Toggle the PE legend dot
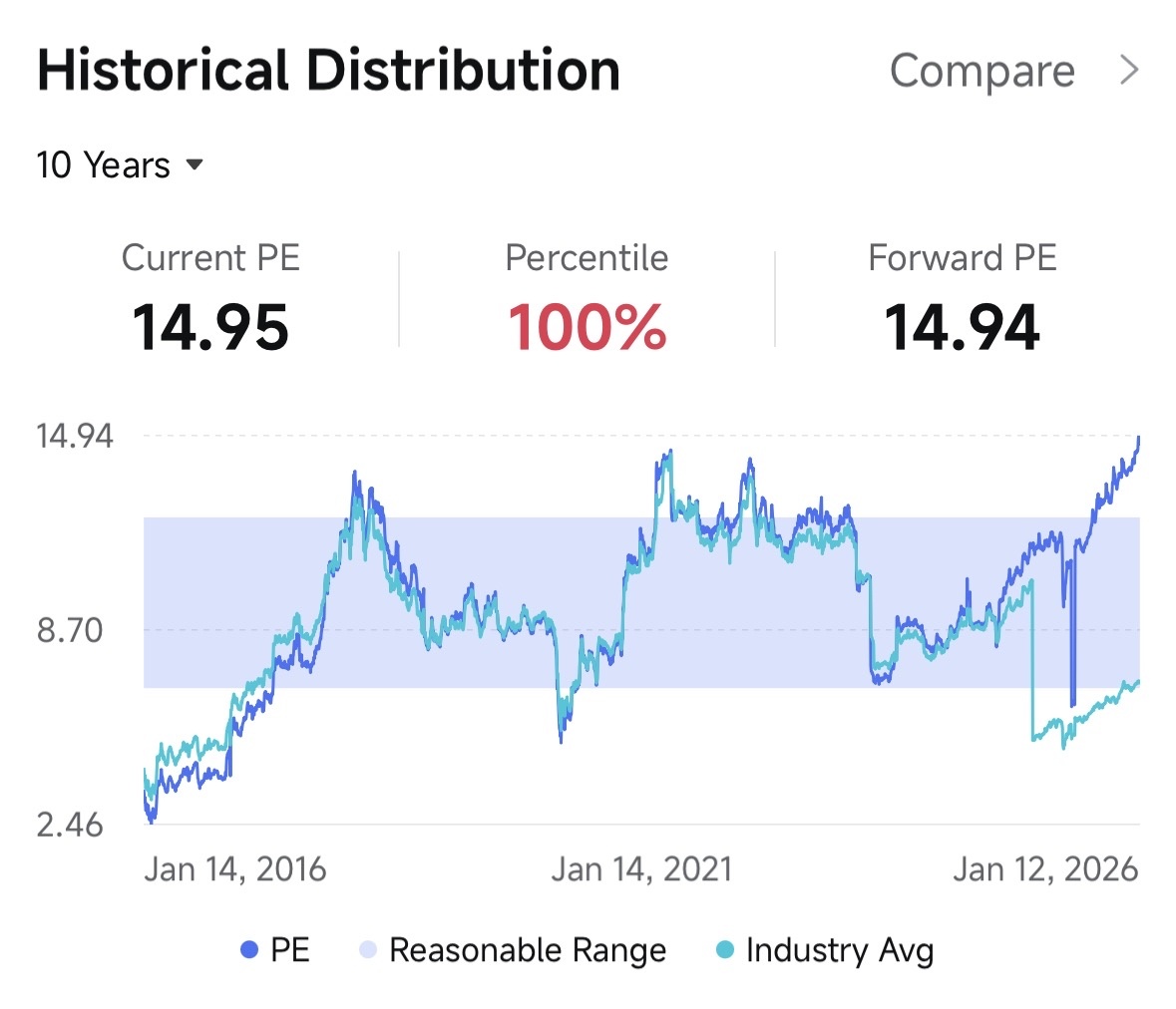The width and height of the screenshot is (1176, 1009). [x=249, y=950]
